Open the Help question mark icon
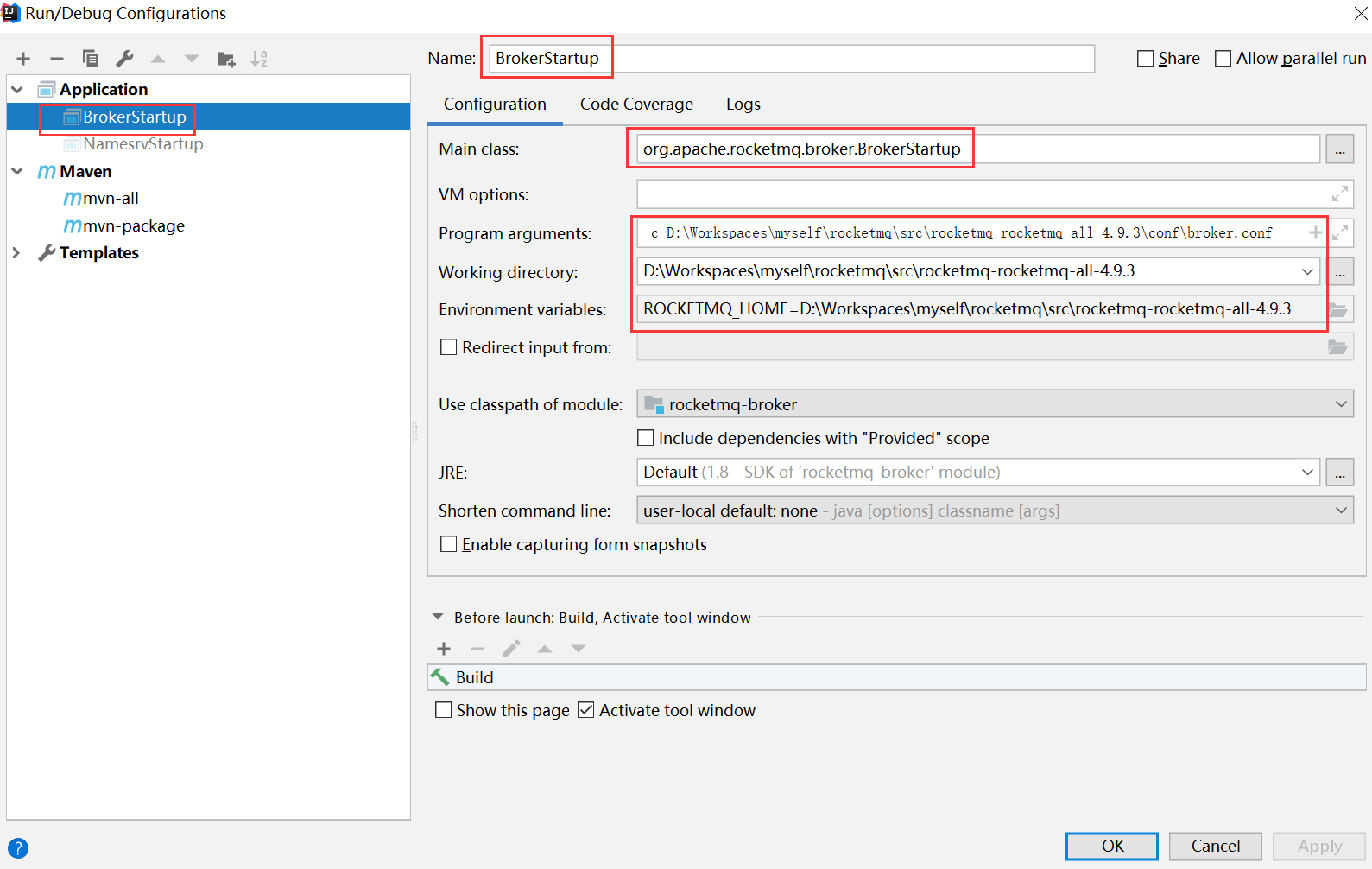The image size is (1372, 869). coord(18,848)
